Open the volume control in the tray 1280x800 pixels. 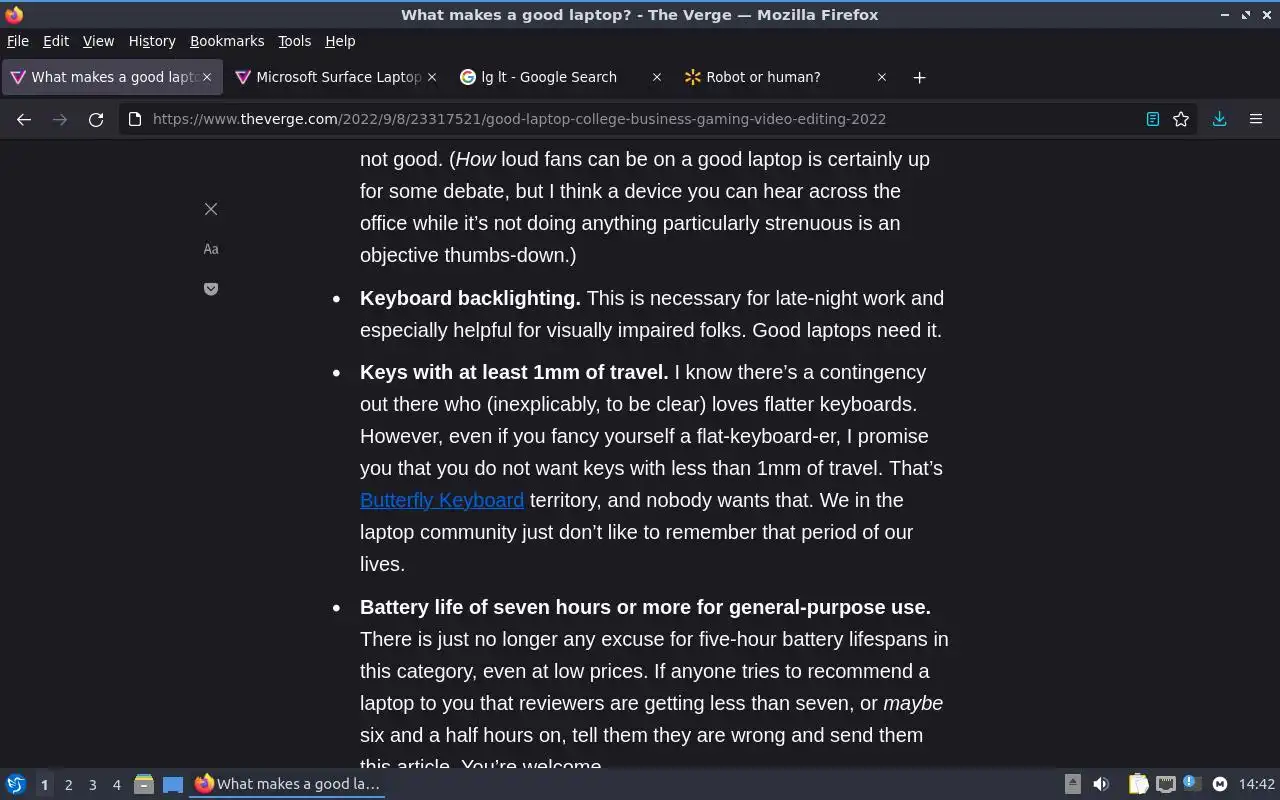pyautogui.click(x=1101, y=784)
